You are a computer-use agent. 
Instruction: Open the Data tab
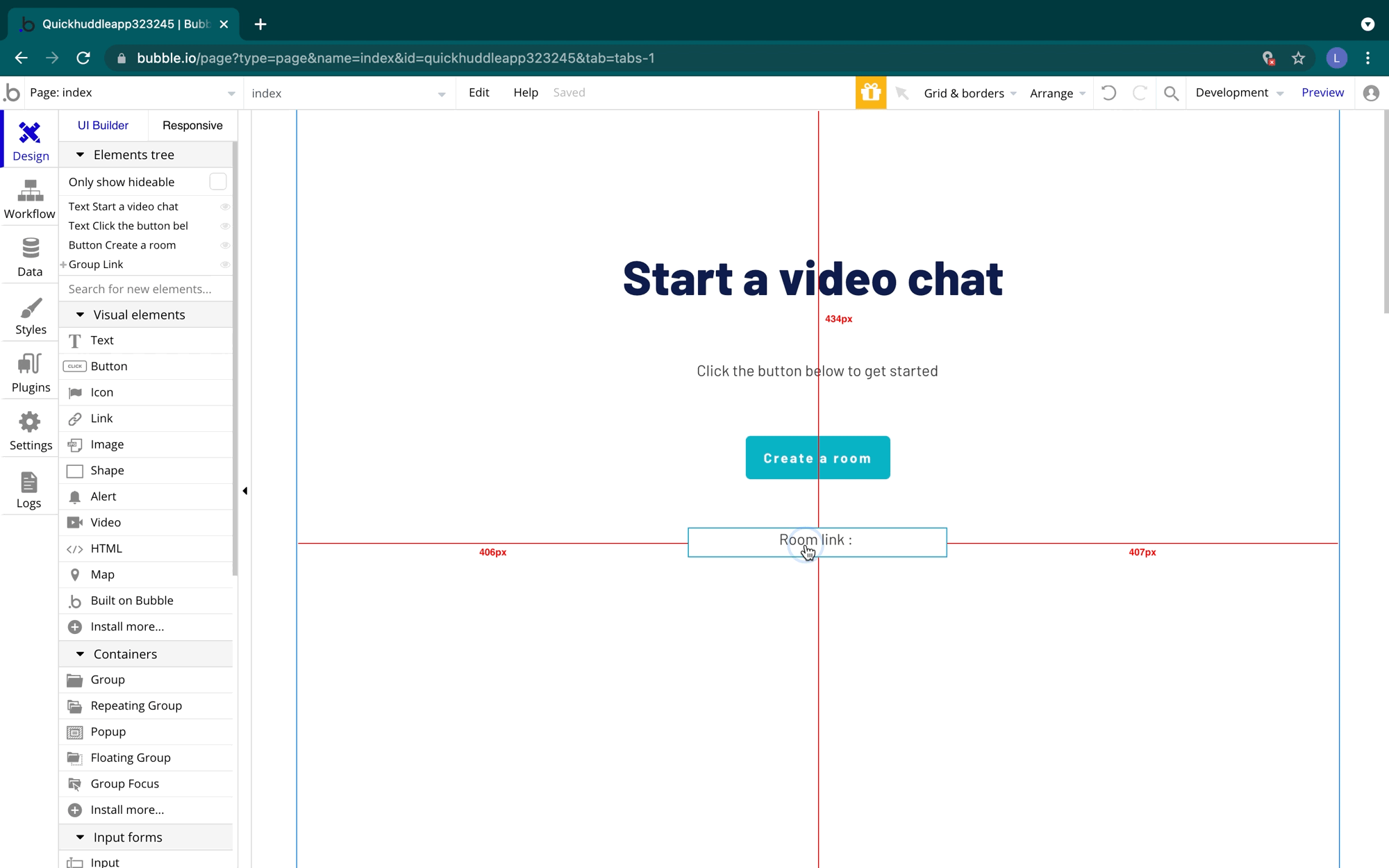point(30,257)
